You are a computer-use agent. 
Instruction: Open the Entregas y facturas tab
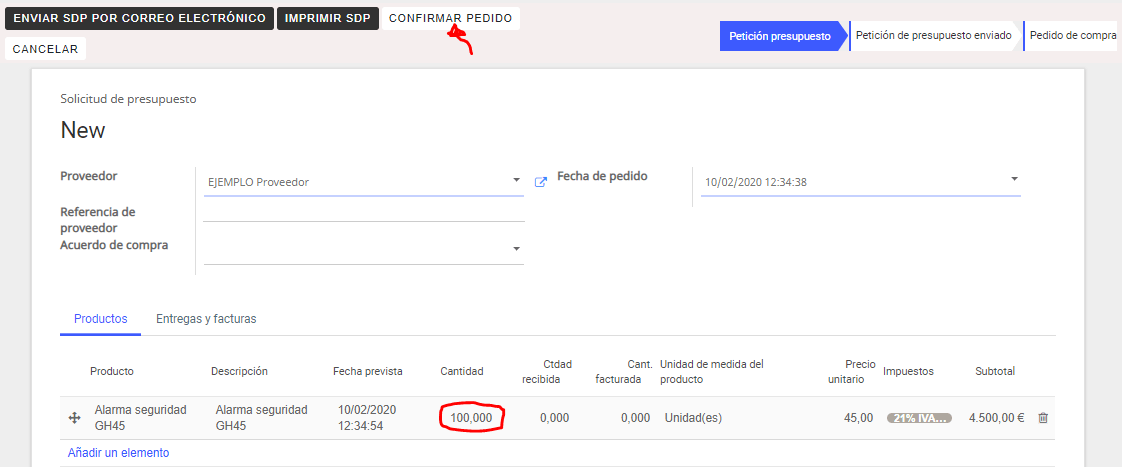coord(206,319)
